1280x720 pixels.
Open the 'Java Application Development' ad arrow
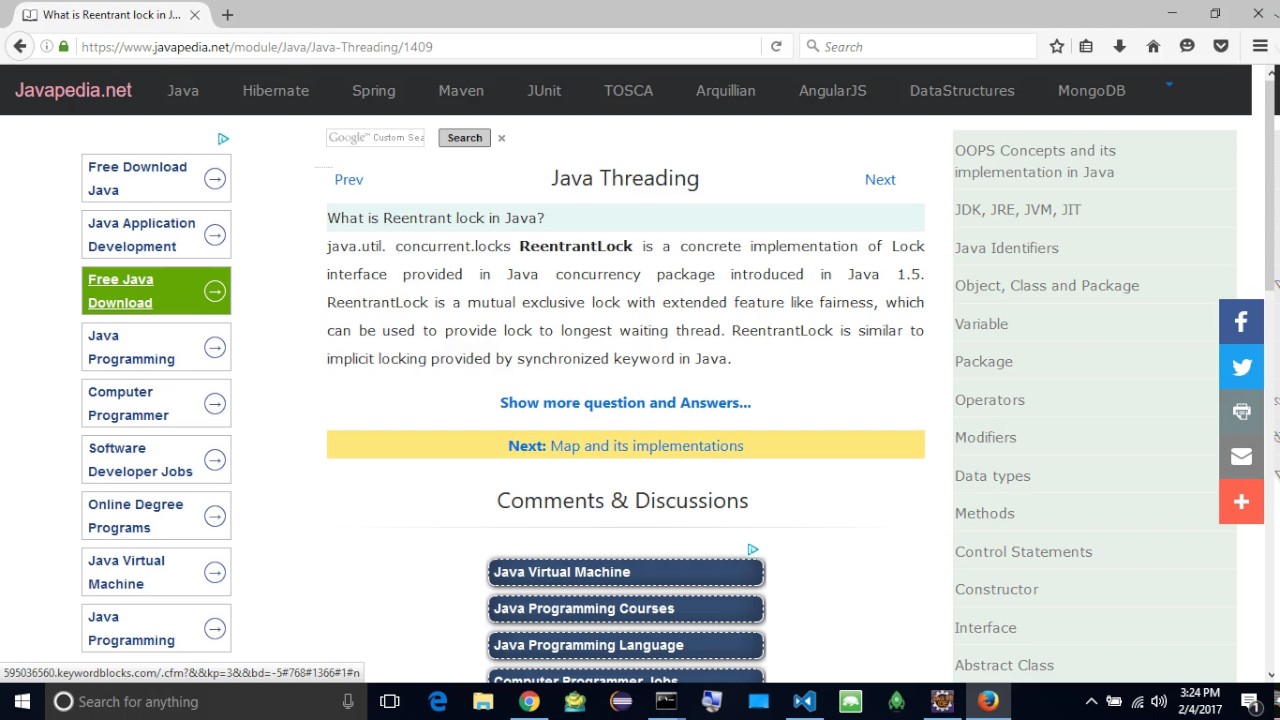215,235
